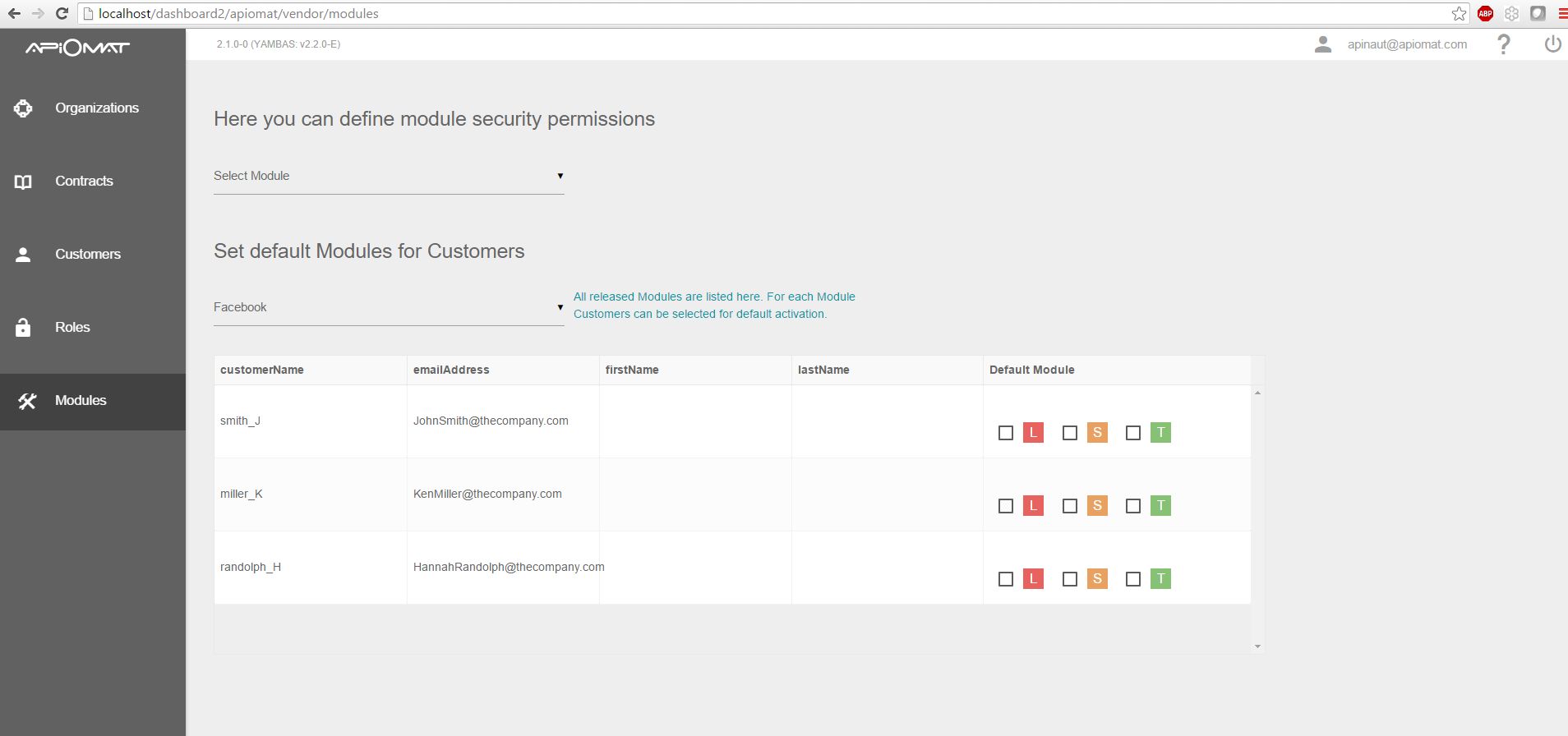Click red L badge for smith_J
The height and width of the screenshot is (736, 1568).
coord(1033,433)
